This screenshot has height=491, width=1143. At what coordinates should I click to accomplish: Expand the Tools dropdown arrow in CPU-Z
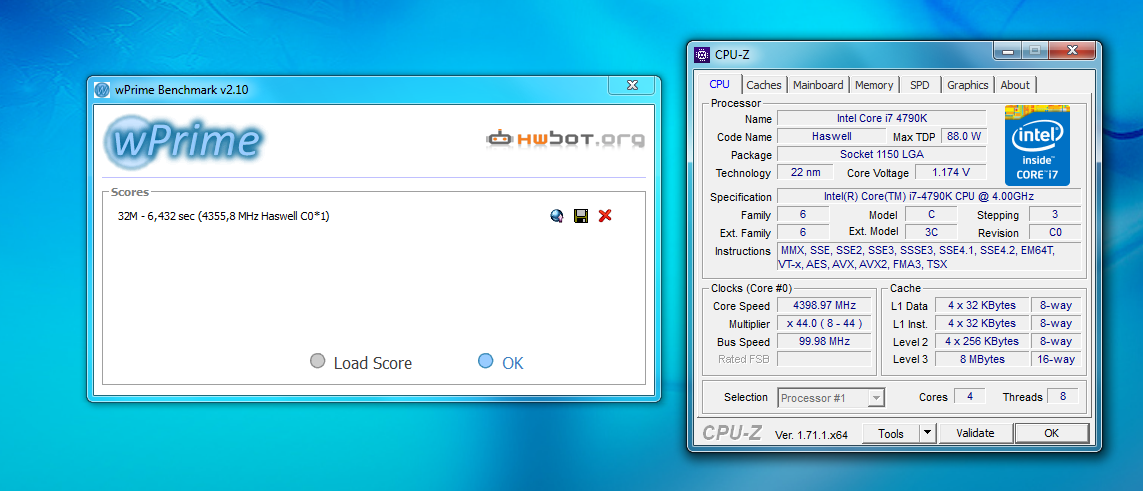click(x=927, y=433)
